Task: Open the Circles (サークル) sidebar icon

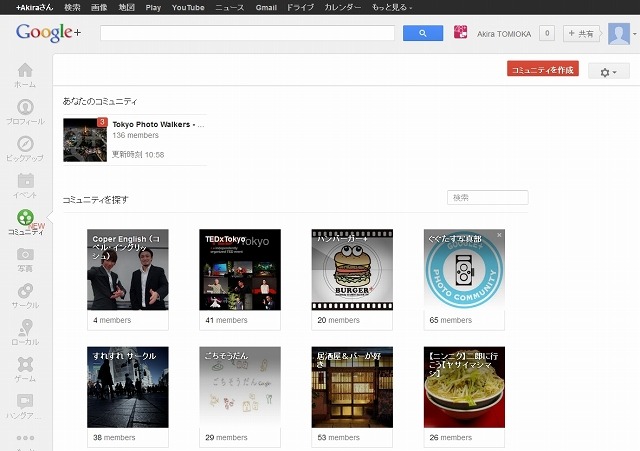Action: tap(25, 291)
